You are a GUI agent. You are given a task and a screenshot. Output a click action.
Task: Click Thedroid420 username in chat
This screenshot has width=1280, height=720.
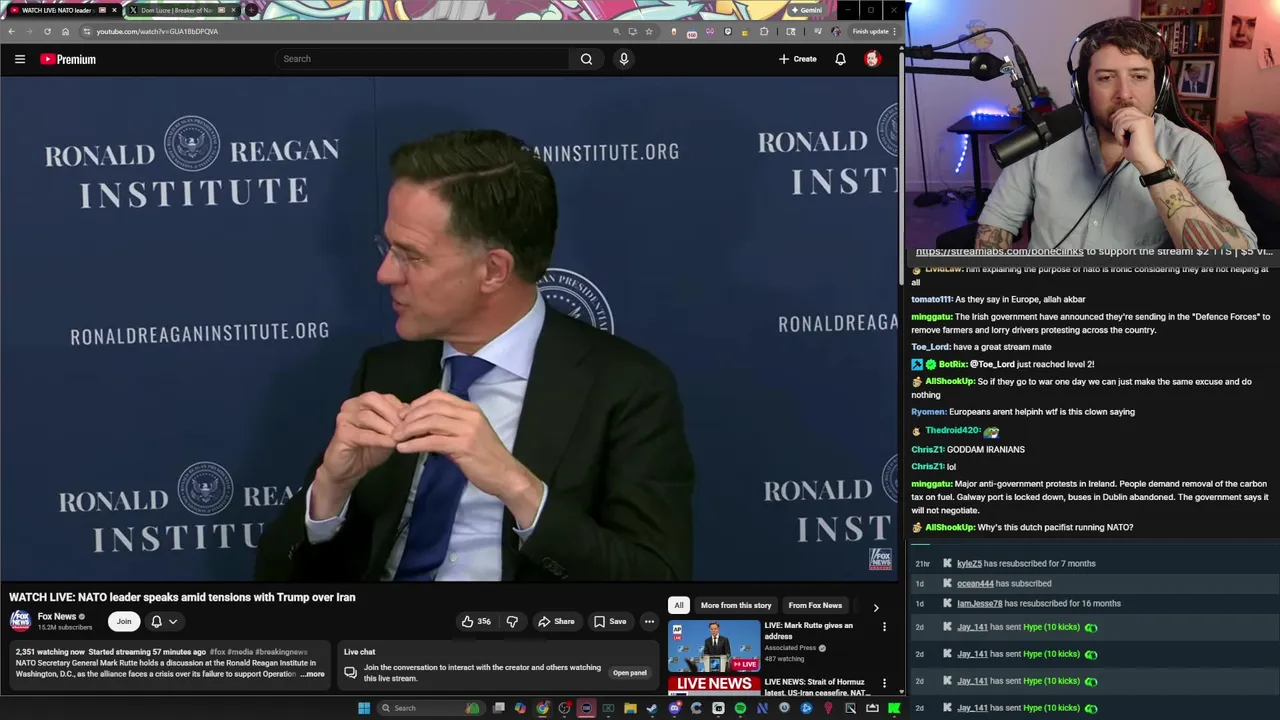952,431
